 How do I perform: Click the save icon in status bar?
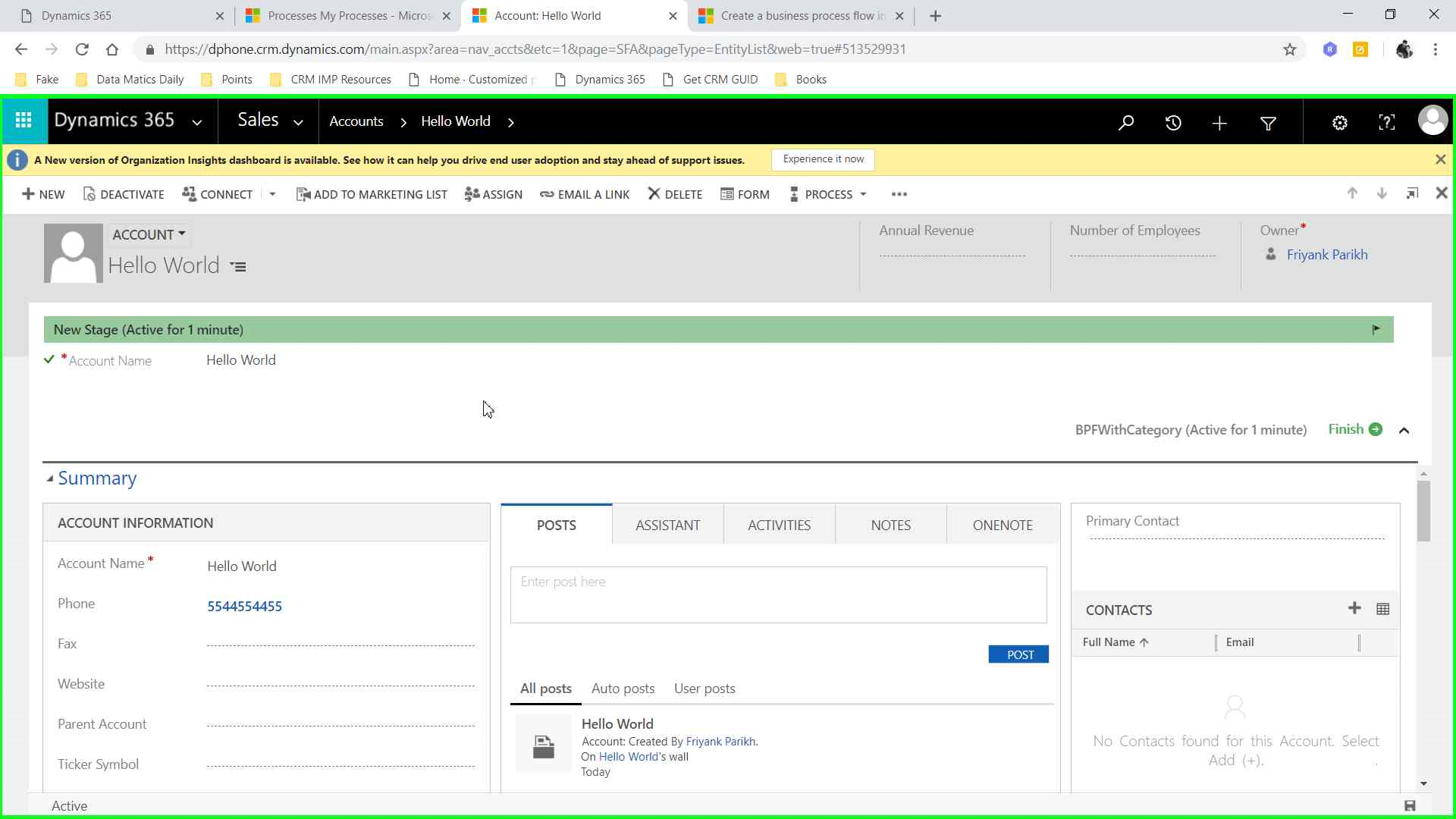[x=1410, y=805]
